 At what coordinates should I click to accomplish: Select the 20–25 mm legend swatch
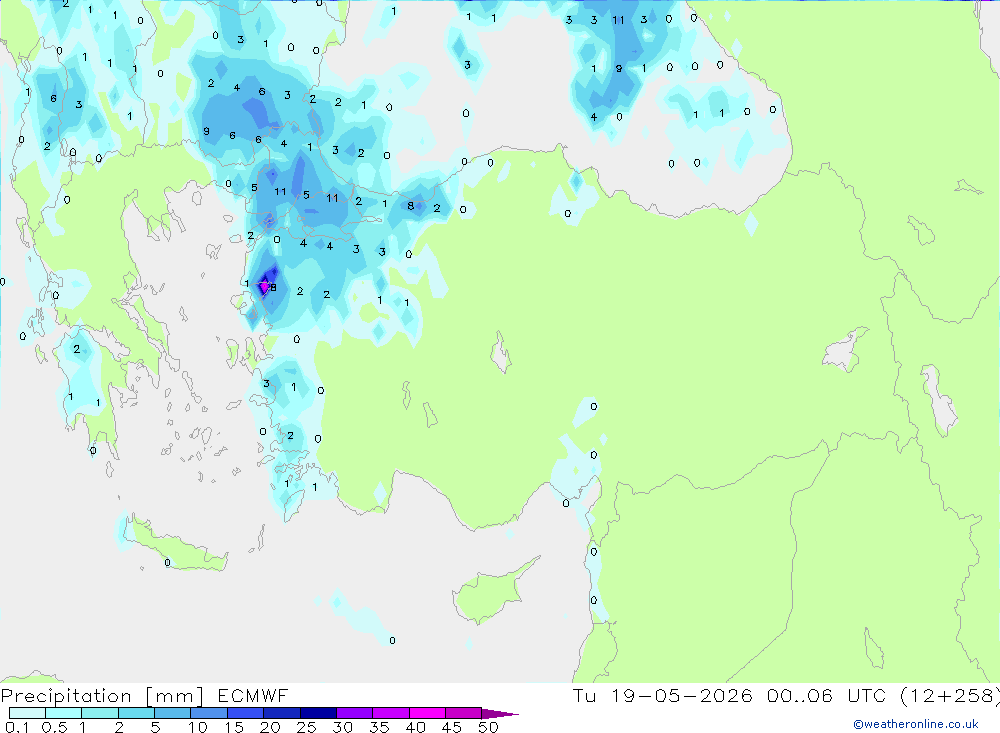click(282, 713)
